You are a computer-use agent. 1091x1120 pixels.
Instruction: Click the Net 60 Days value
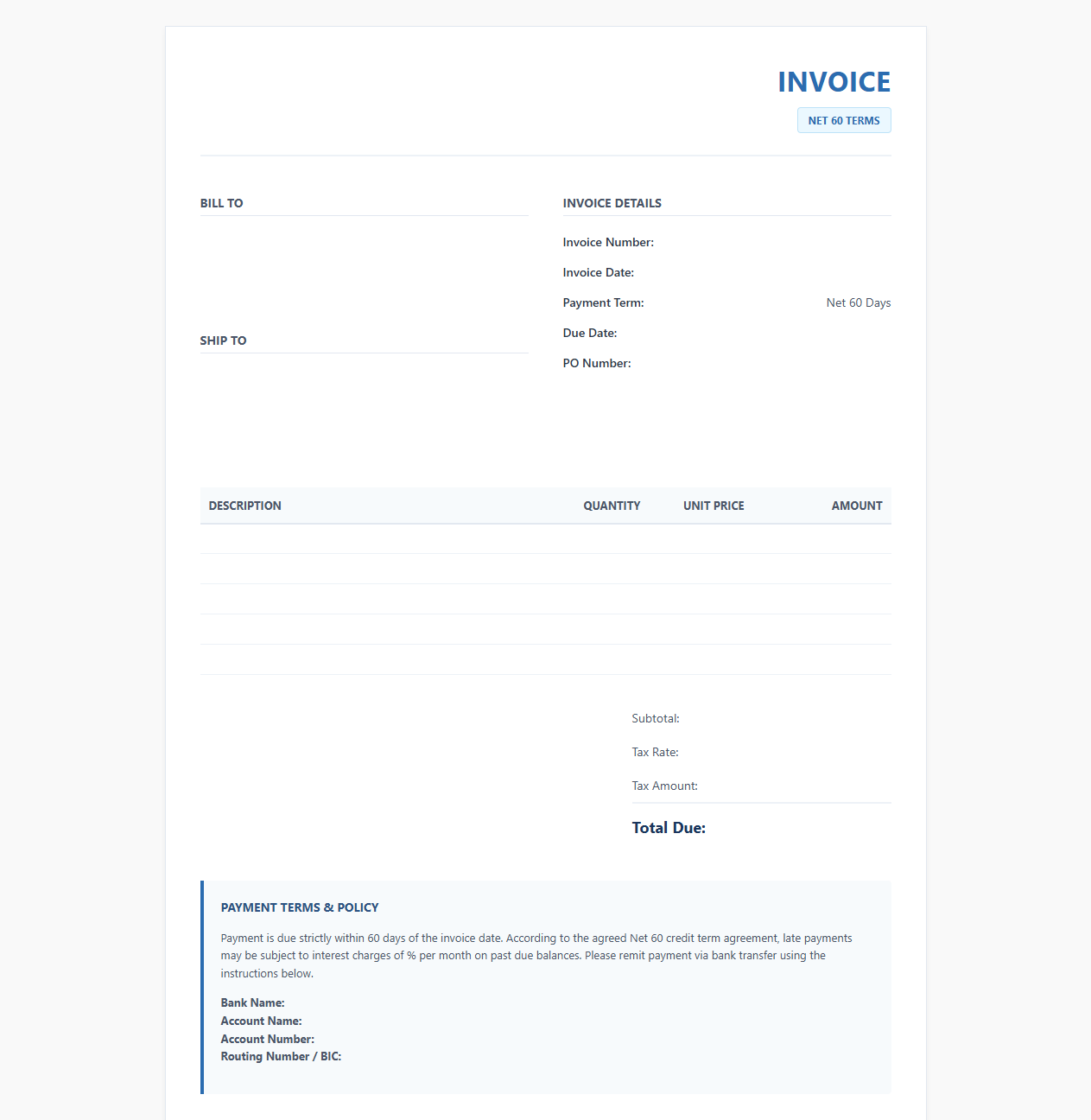click(x=858, y=302)
